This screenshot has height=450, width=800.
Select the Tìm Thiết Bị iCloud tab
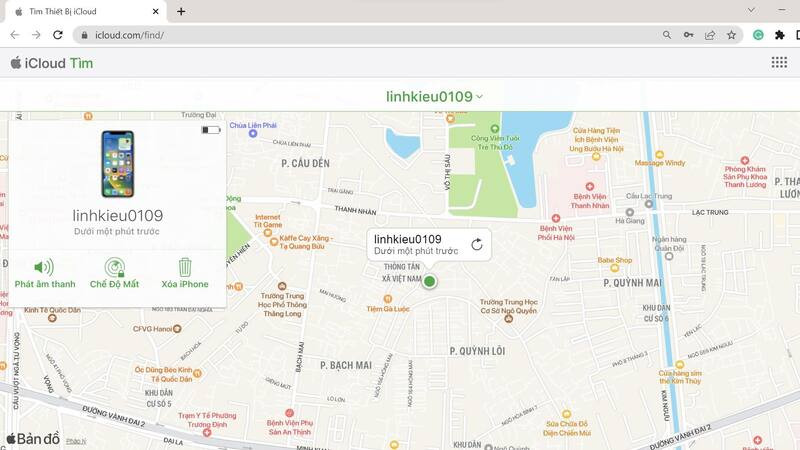pos(80,11)
